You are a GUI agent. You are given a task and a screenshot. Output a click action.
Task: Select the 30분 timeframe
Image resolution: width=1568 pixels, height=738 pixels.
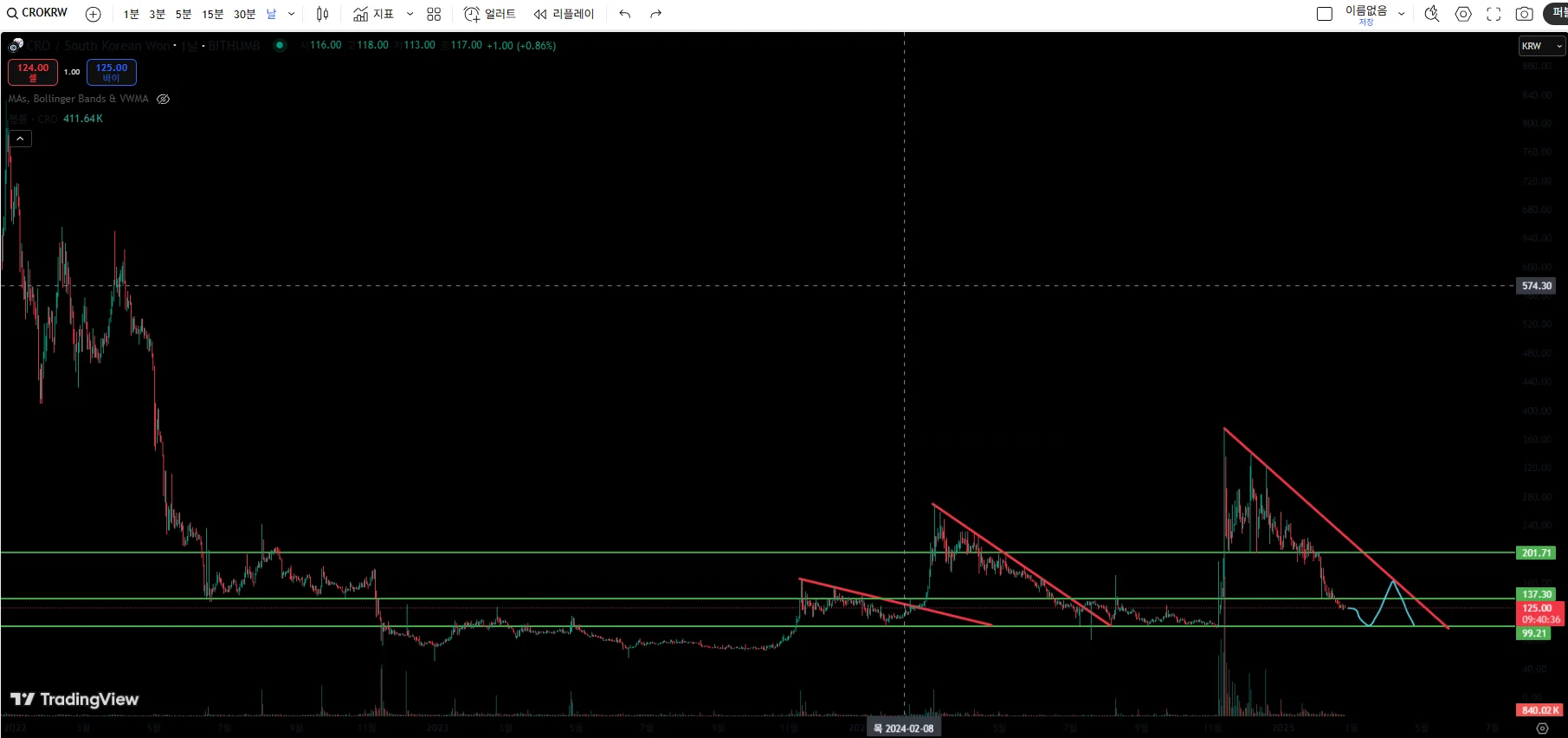tap(245, 14)
